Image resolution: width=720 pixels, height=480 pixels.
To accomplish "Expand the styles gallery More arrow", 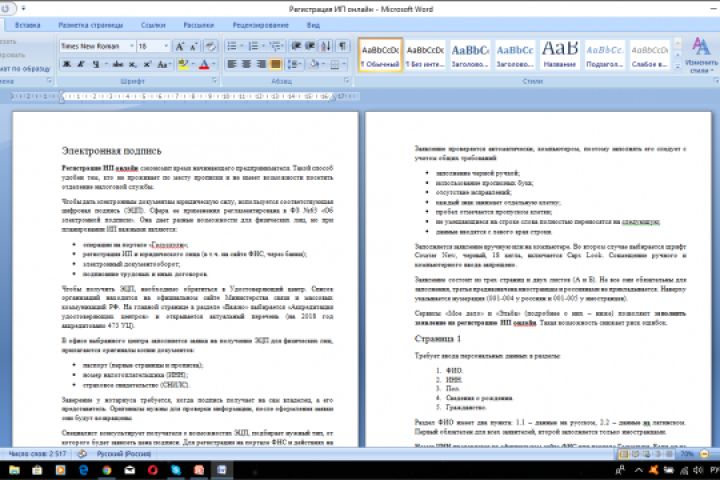I will 677,66.
